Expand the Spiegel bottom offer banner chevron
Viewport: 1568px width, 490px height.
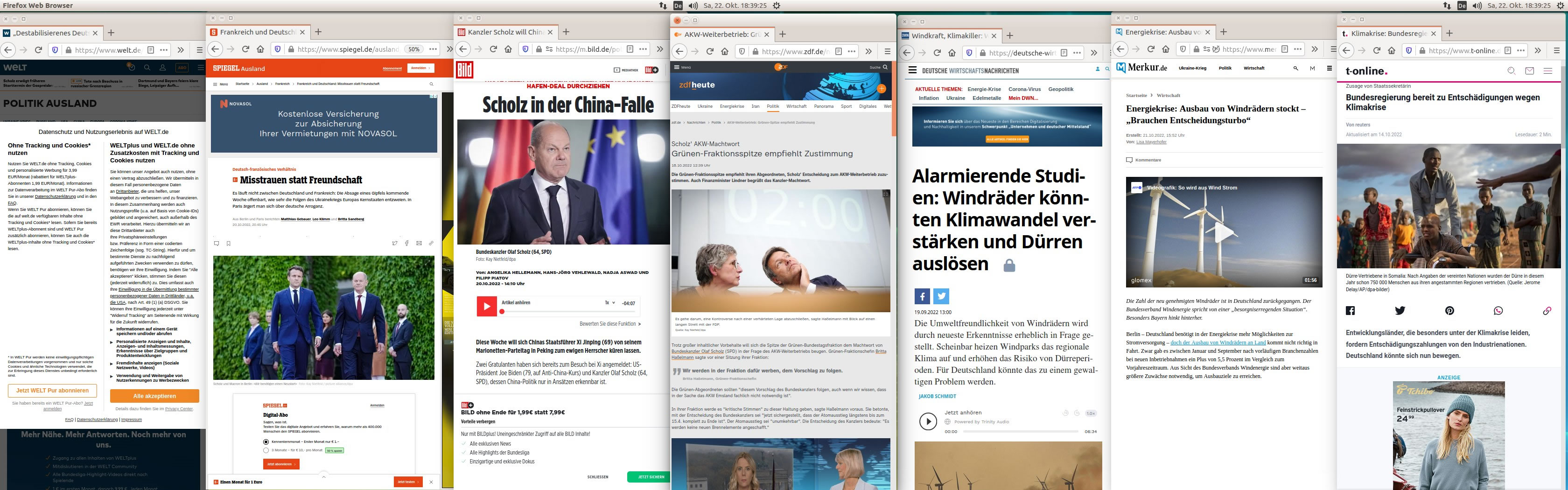[x=324, y=476]
